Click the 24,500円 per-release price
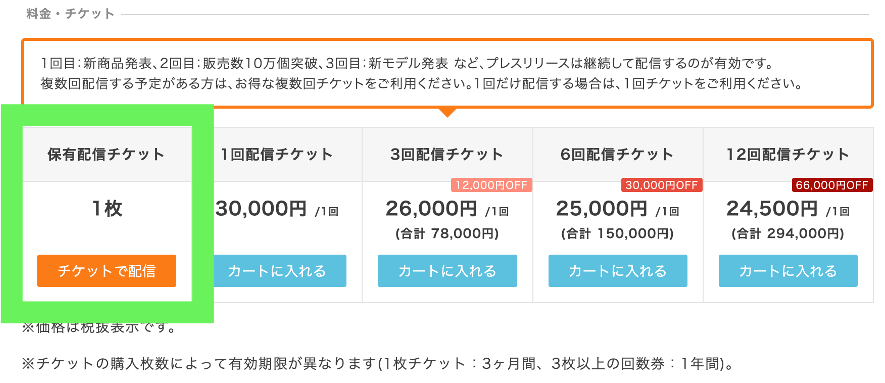 tap(772, 209)
